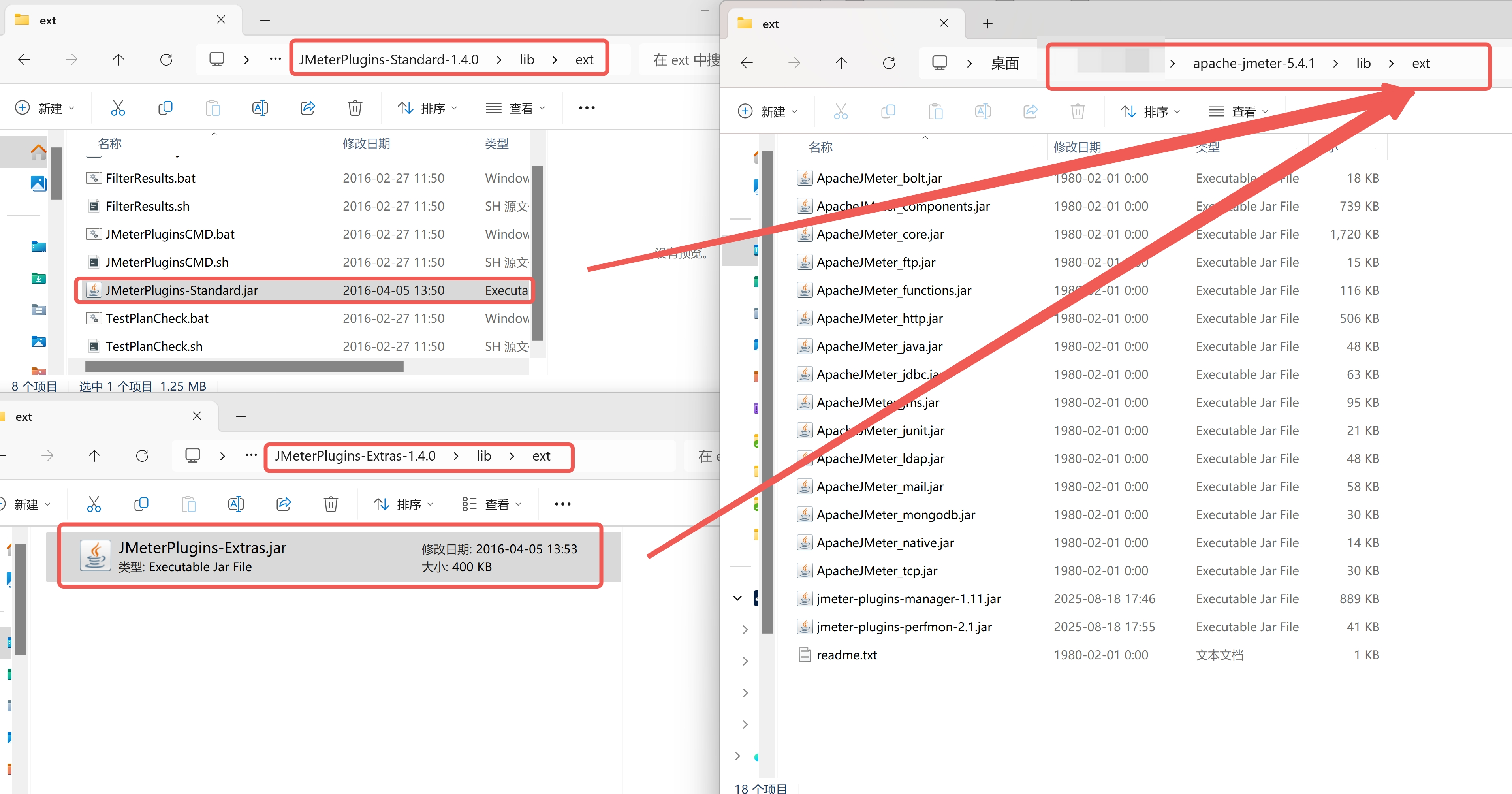Screen dimensions: 1512x794
Task: Click Copy icon in JMeterPlugins-Standard window toolbar
Action: click(x=165, y=108)
